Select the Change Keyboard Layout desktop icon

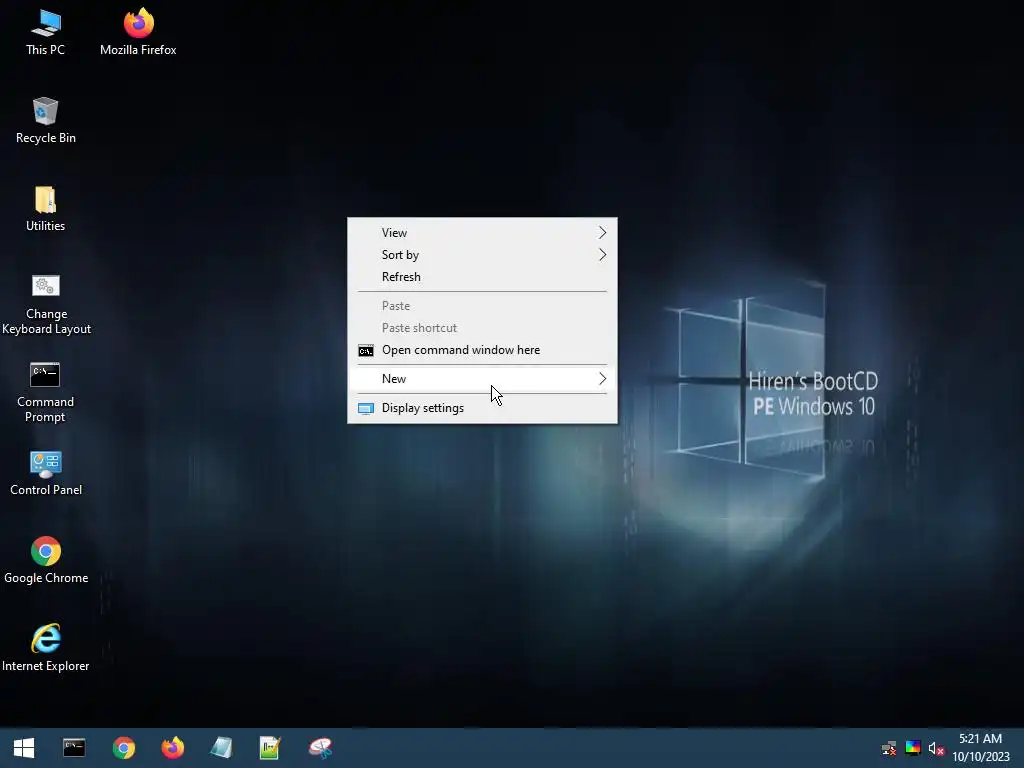click(46, 304)
